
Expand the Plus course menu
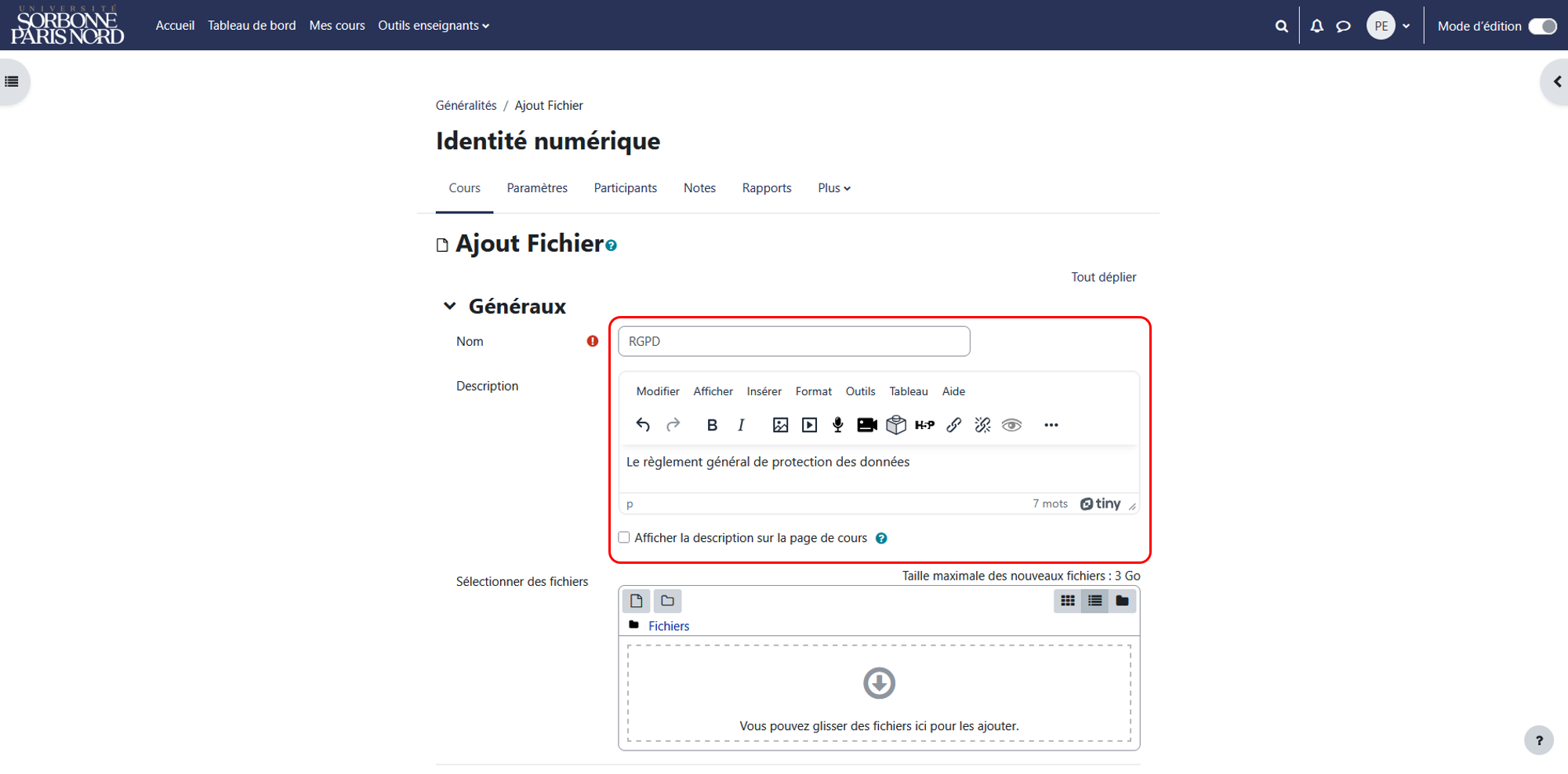pos(834,188)
